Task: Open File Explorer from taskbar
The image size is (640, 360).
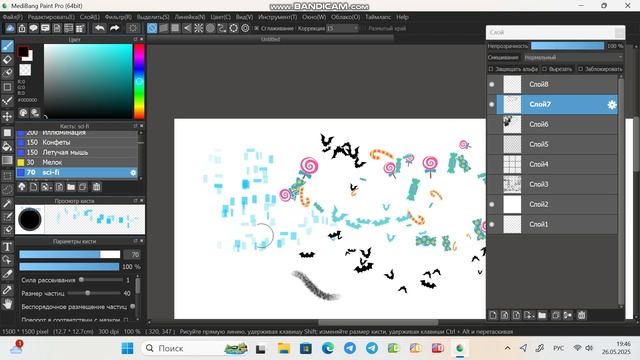Action: (284, 348)
